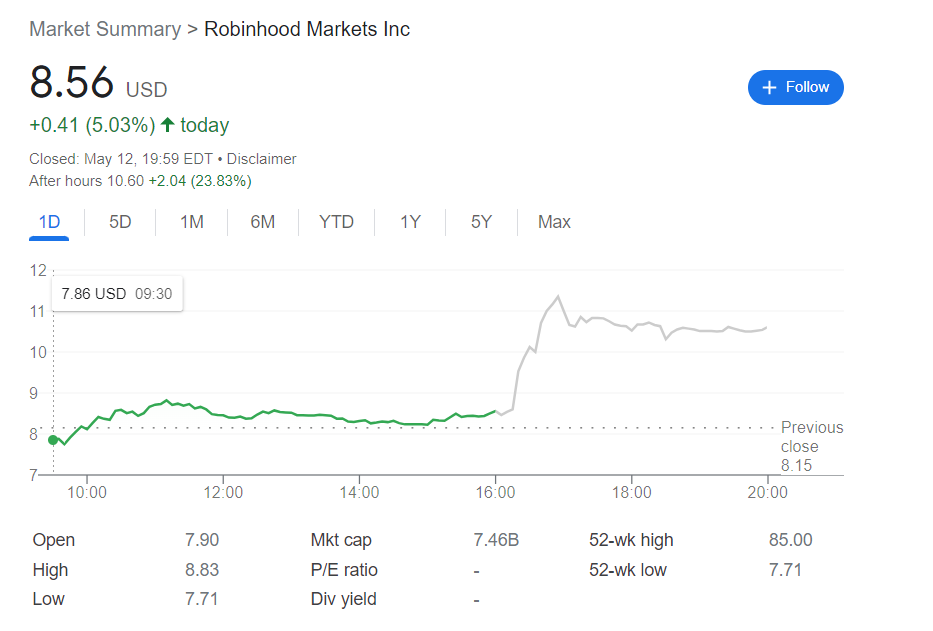The width and height of the screenshot is (933, 631).
Task: Click the 7.86 USD chart tooltip
Action: tap(117, 293)
